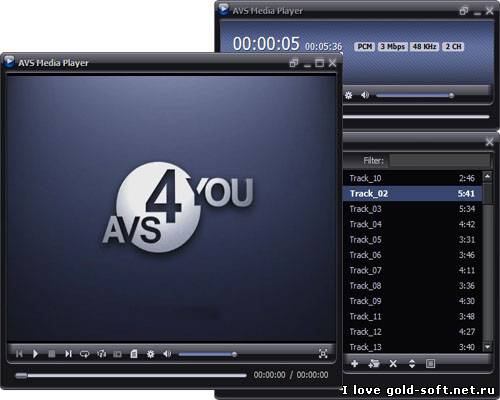Viewport: 500px width, 400px height.
Task: Open the playlist file icon in player toolbar
Action: point(134,354)
